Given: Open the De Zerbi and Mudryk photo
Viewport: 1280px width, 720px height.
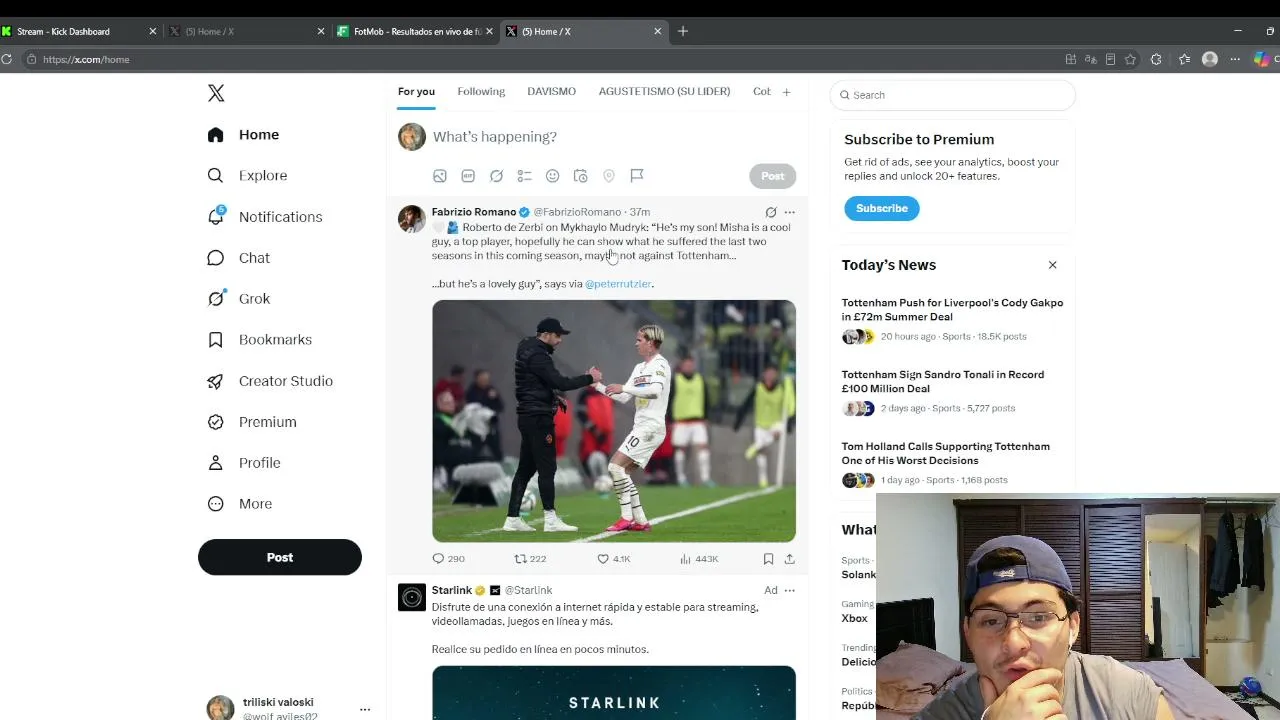Looking at the screenshot, I should coord(614,421).
